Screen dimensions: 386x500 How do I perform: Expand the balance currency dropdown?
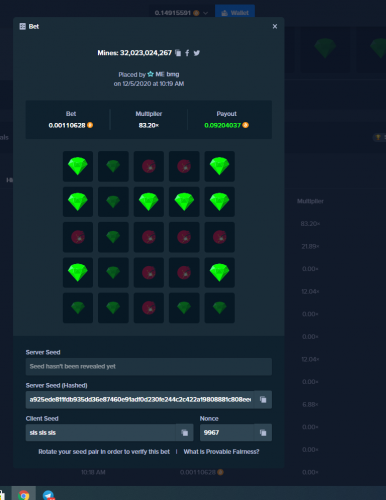pos(205,13)
